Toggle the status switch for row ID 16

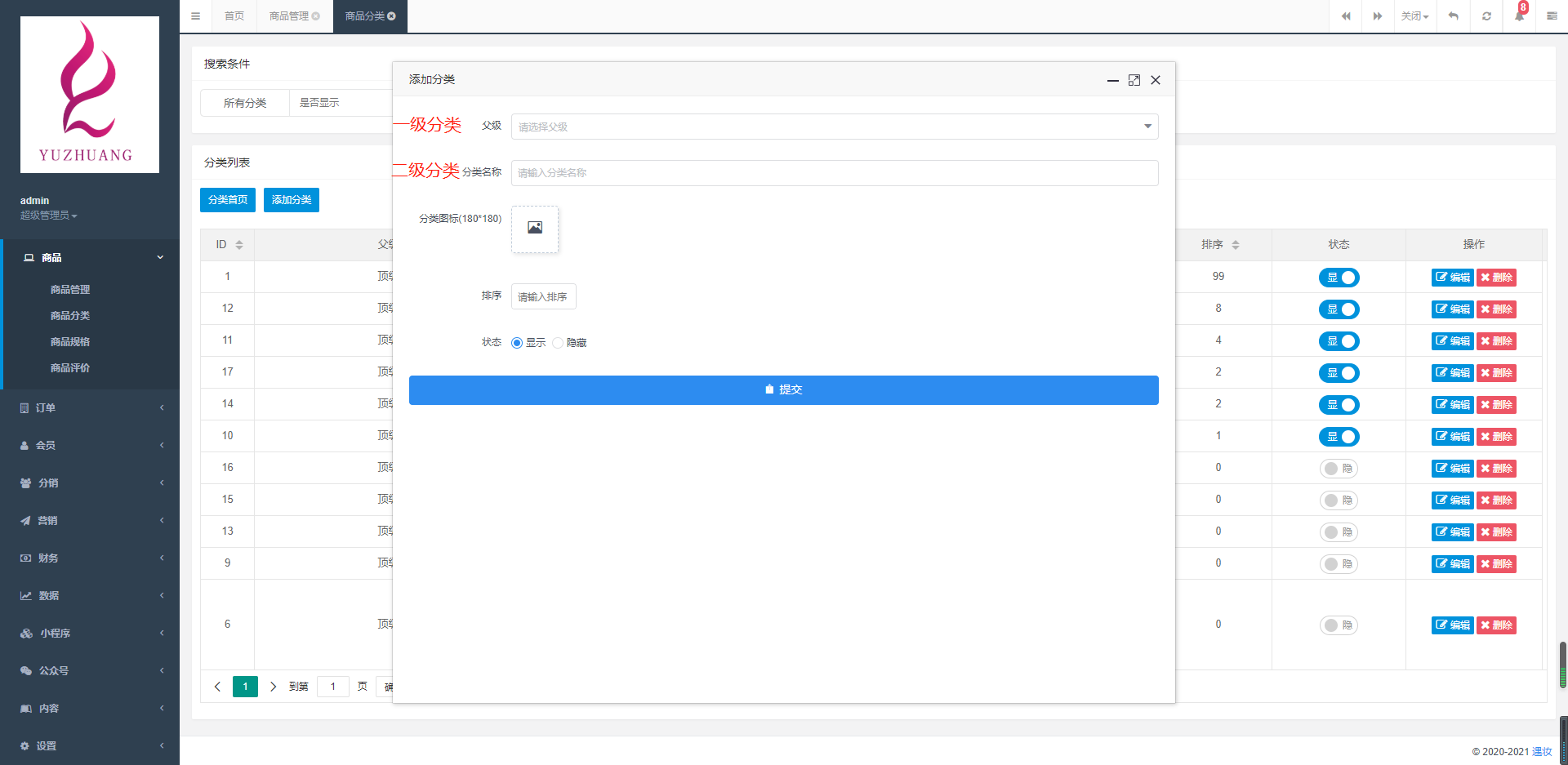point(1339,469)
